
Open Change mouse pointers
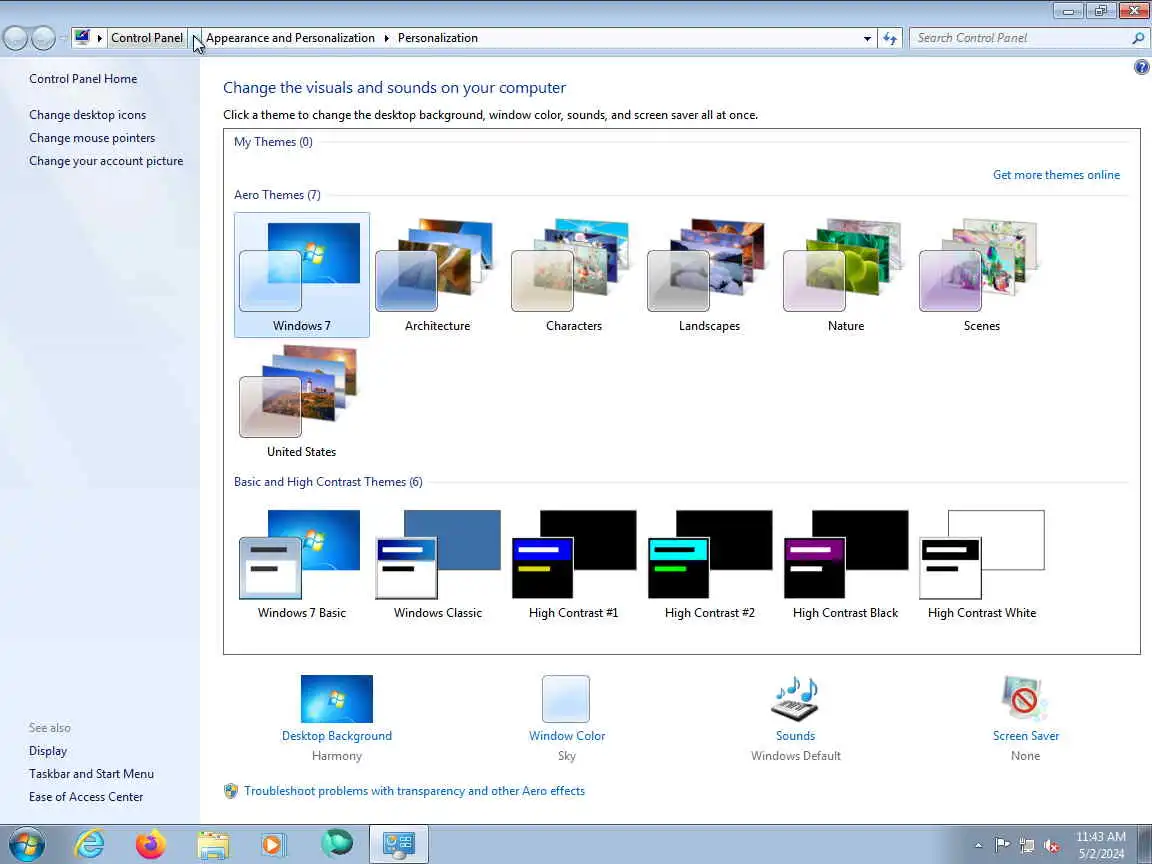(92, 137)
